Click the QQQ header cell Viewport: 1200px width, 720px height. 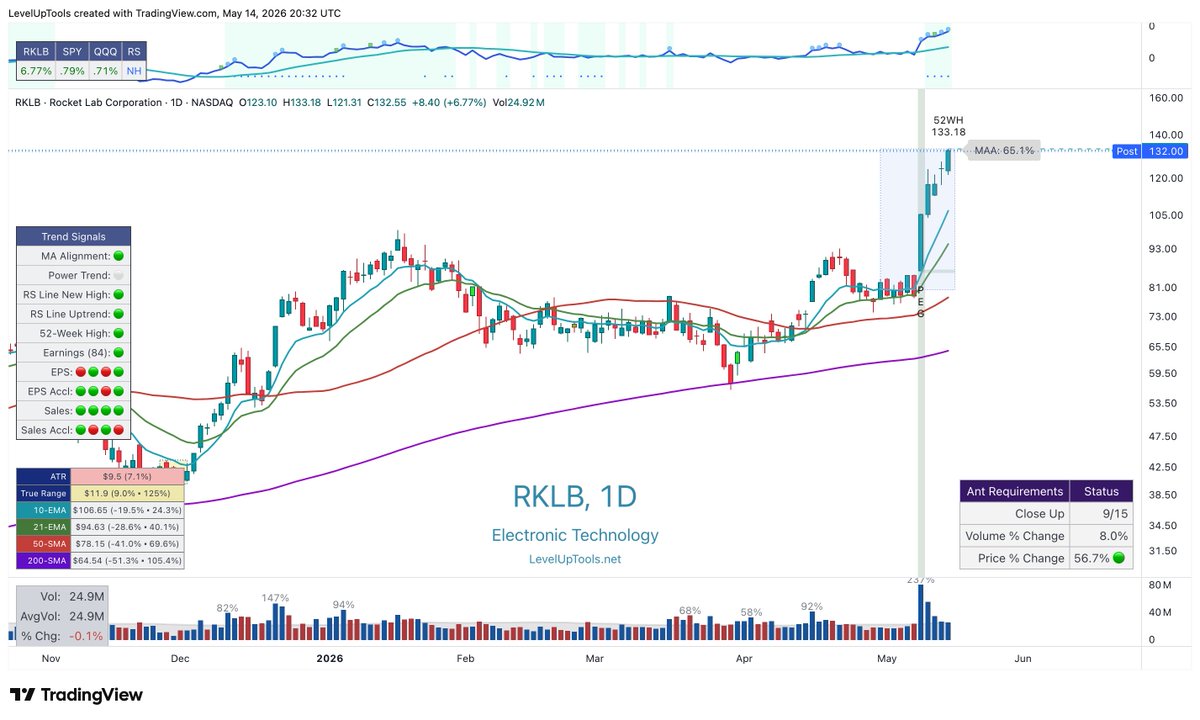coord(104,50)
